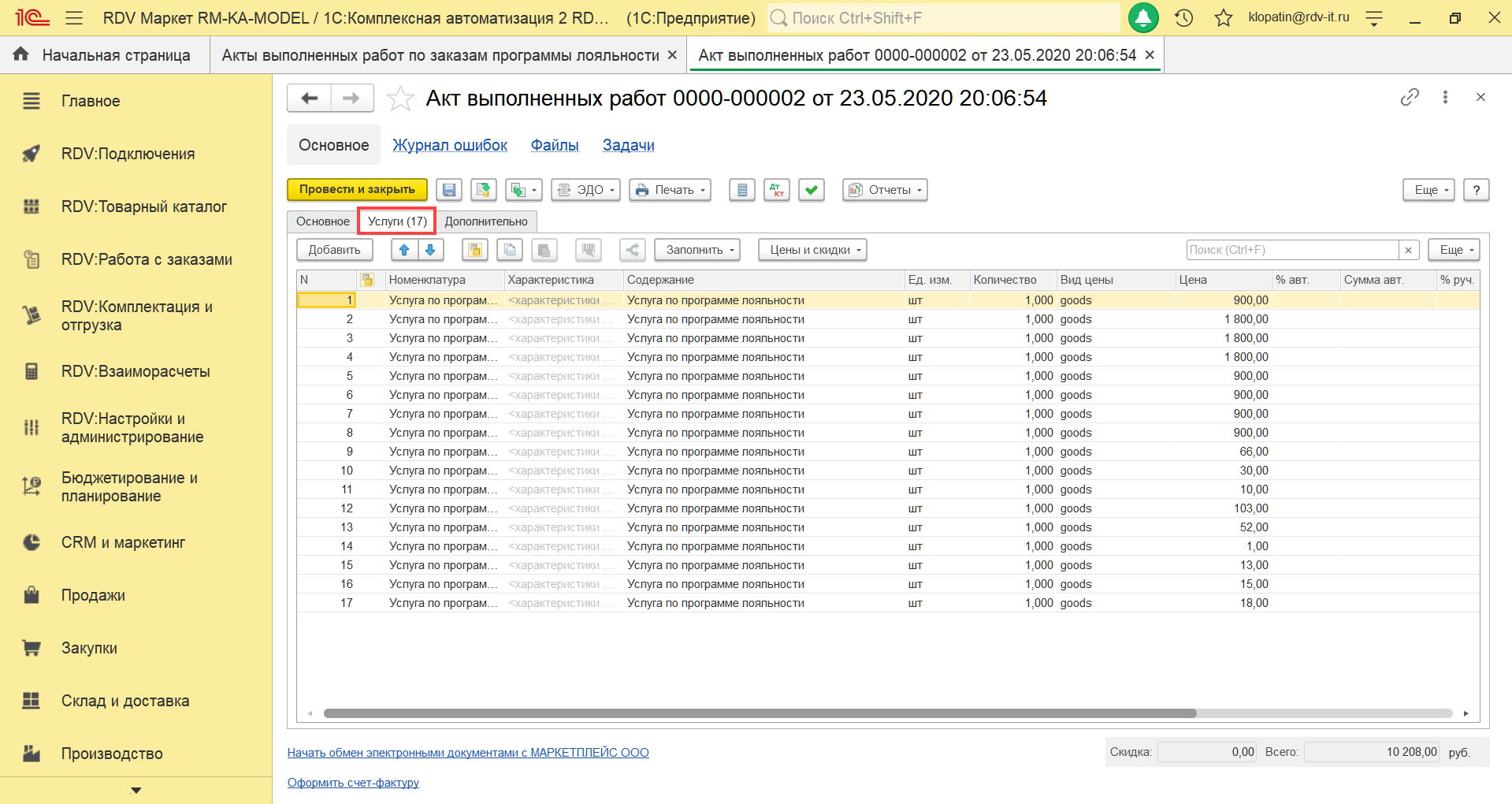Click the Дт/Кт postings icon
Screen dimensions: 1512x804
point(777,190)
